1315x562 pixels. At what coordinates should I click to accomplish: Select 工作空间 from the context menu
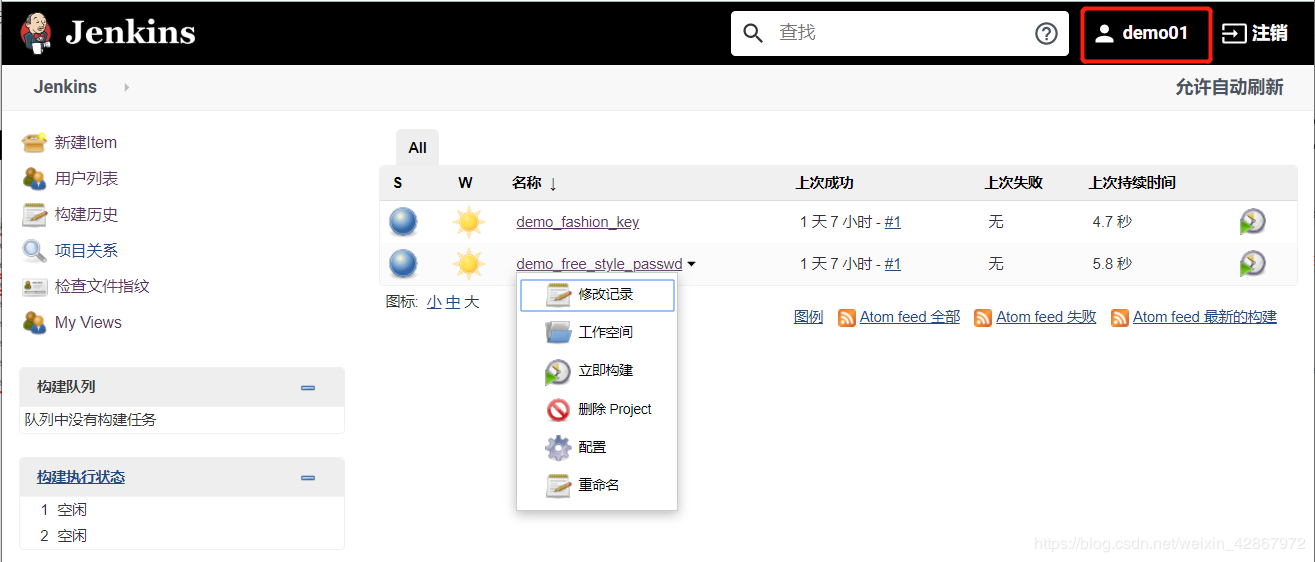click(x=597, y=332)
